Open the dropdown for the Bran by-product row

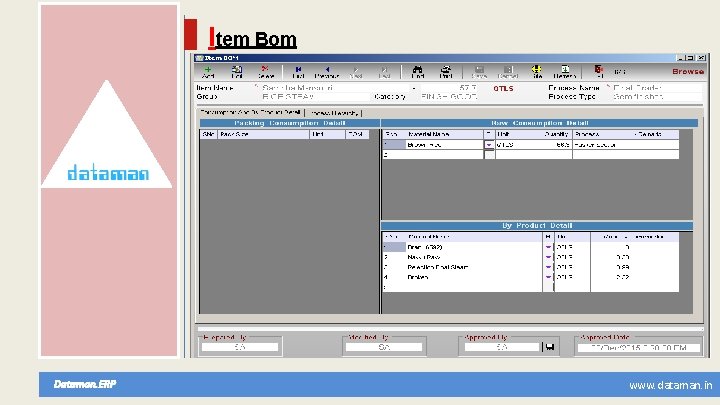click(548, 247)
